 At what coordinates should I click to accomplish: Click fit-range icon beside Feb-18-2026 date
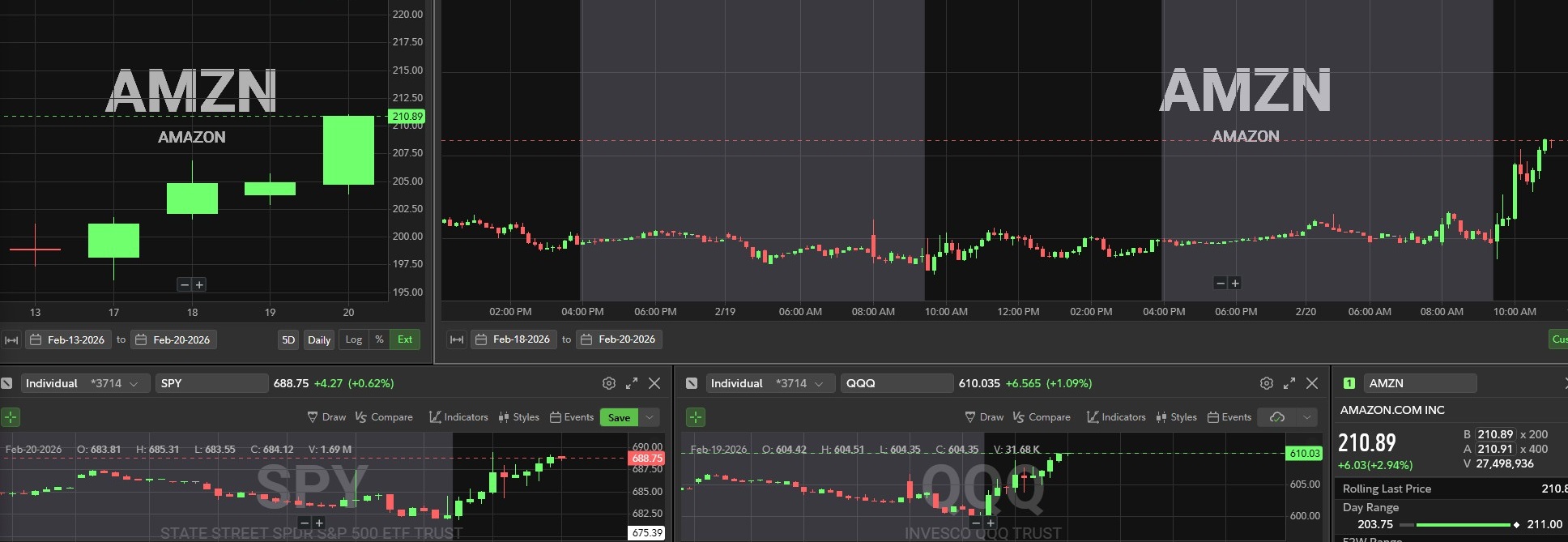pos(457,339)
